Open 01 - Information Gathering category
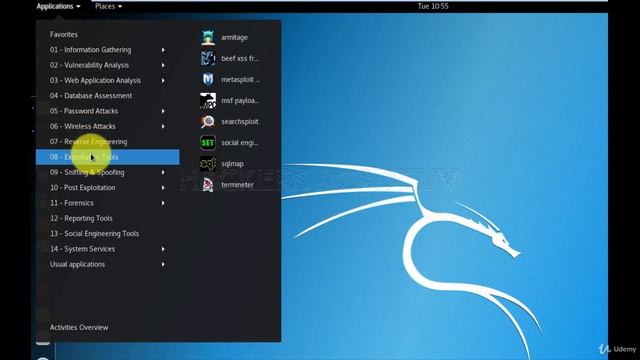 [x=108, y=50]
